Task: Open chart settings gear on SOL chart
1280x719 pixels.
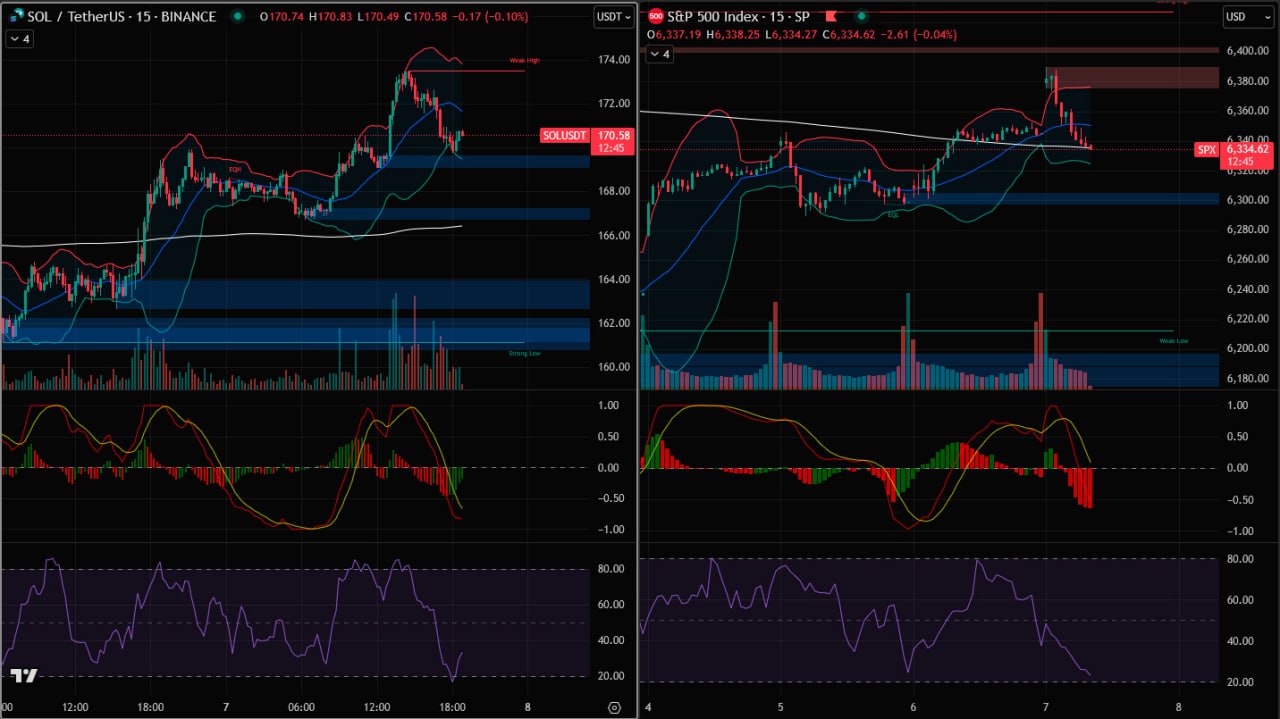Action: tap(614, 707)
